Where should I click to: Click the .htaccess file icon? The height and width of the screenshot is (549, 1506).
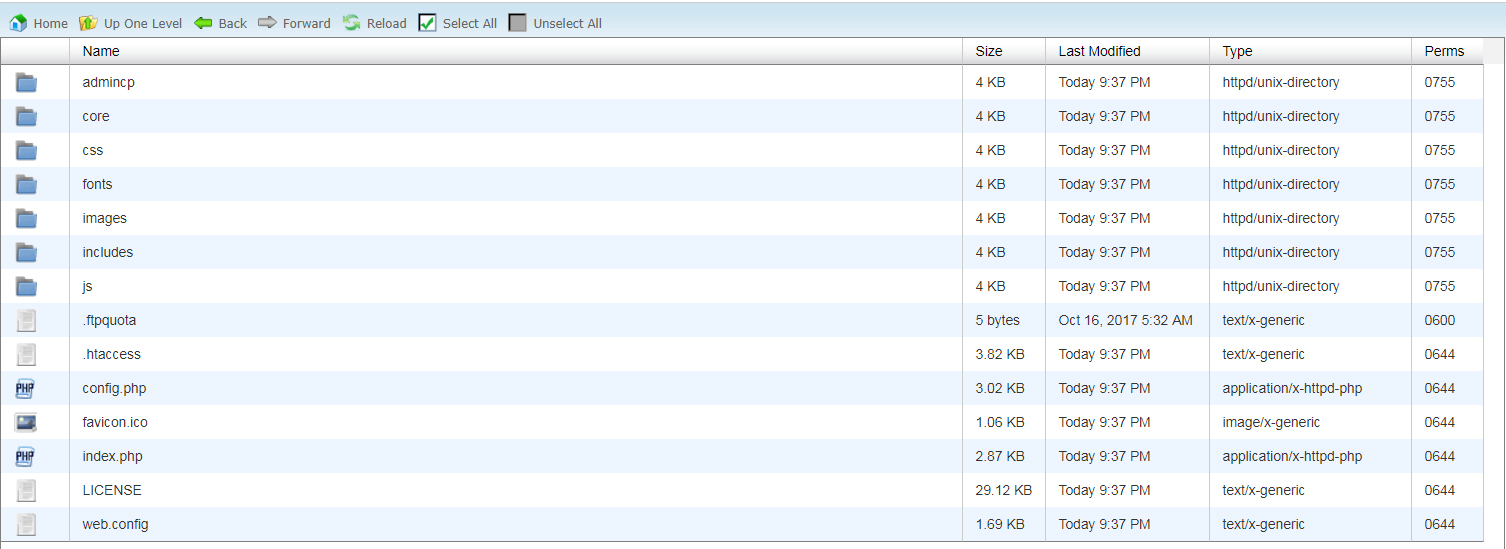[26, 355]
